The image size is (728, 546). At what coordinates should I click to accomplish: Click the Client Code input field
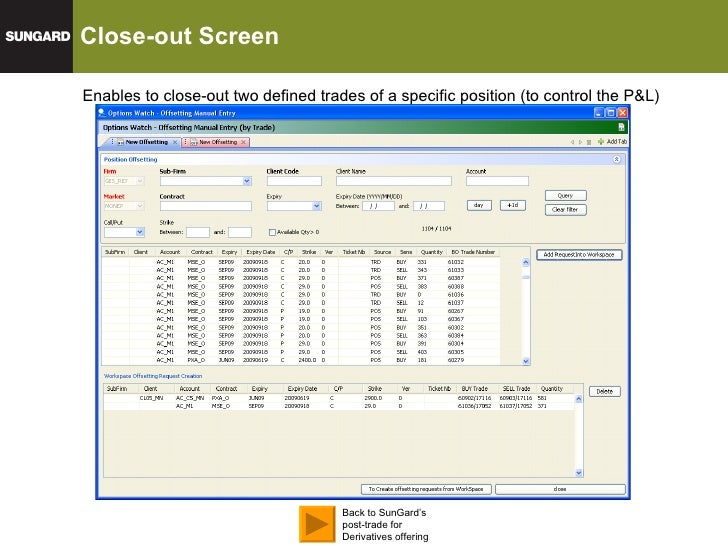pyautogui.click(x=294, y=181)
